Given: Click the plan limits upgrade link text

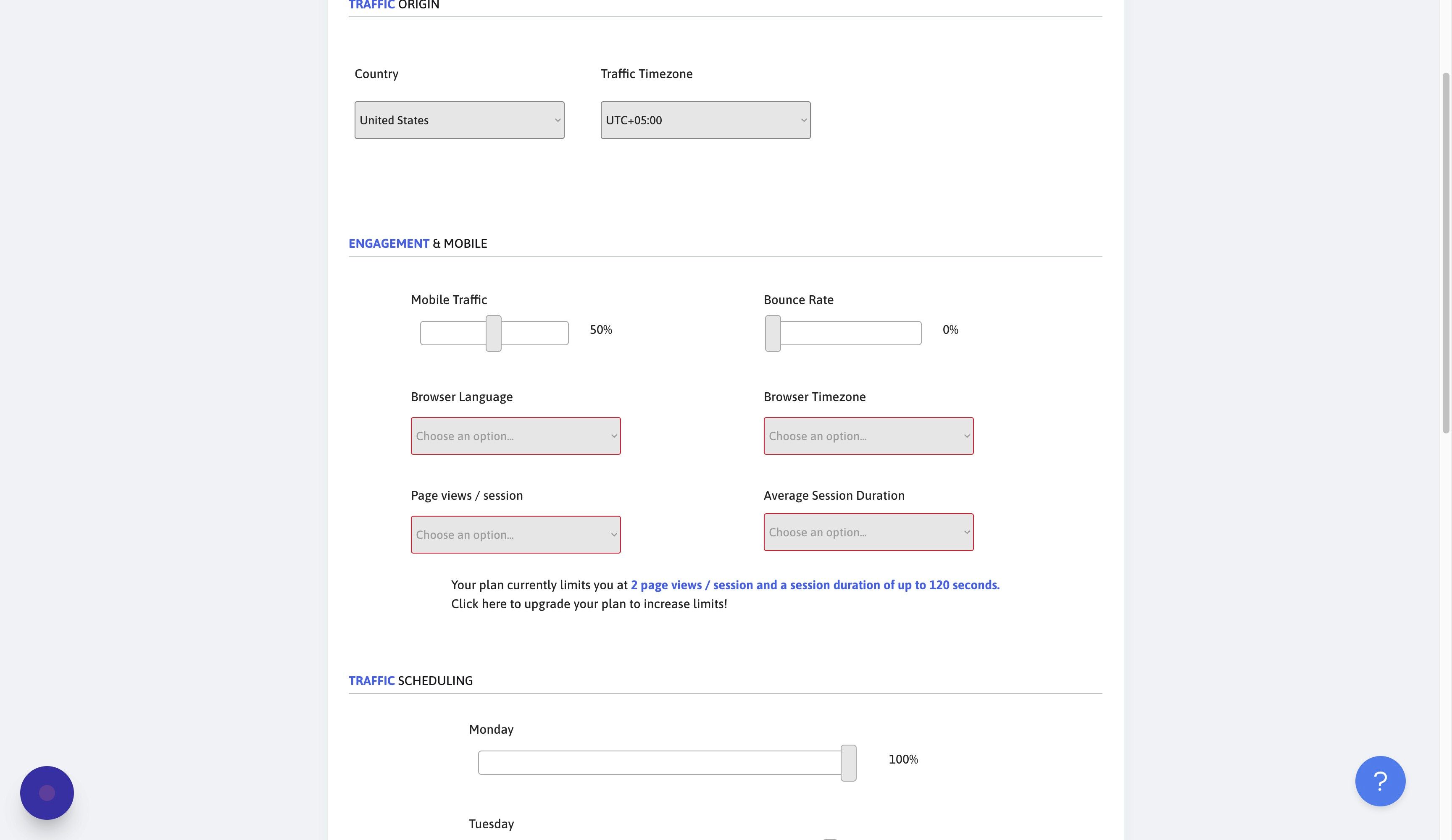Looking at the screenshot, I should click(x=815, y=585).
